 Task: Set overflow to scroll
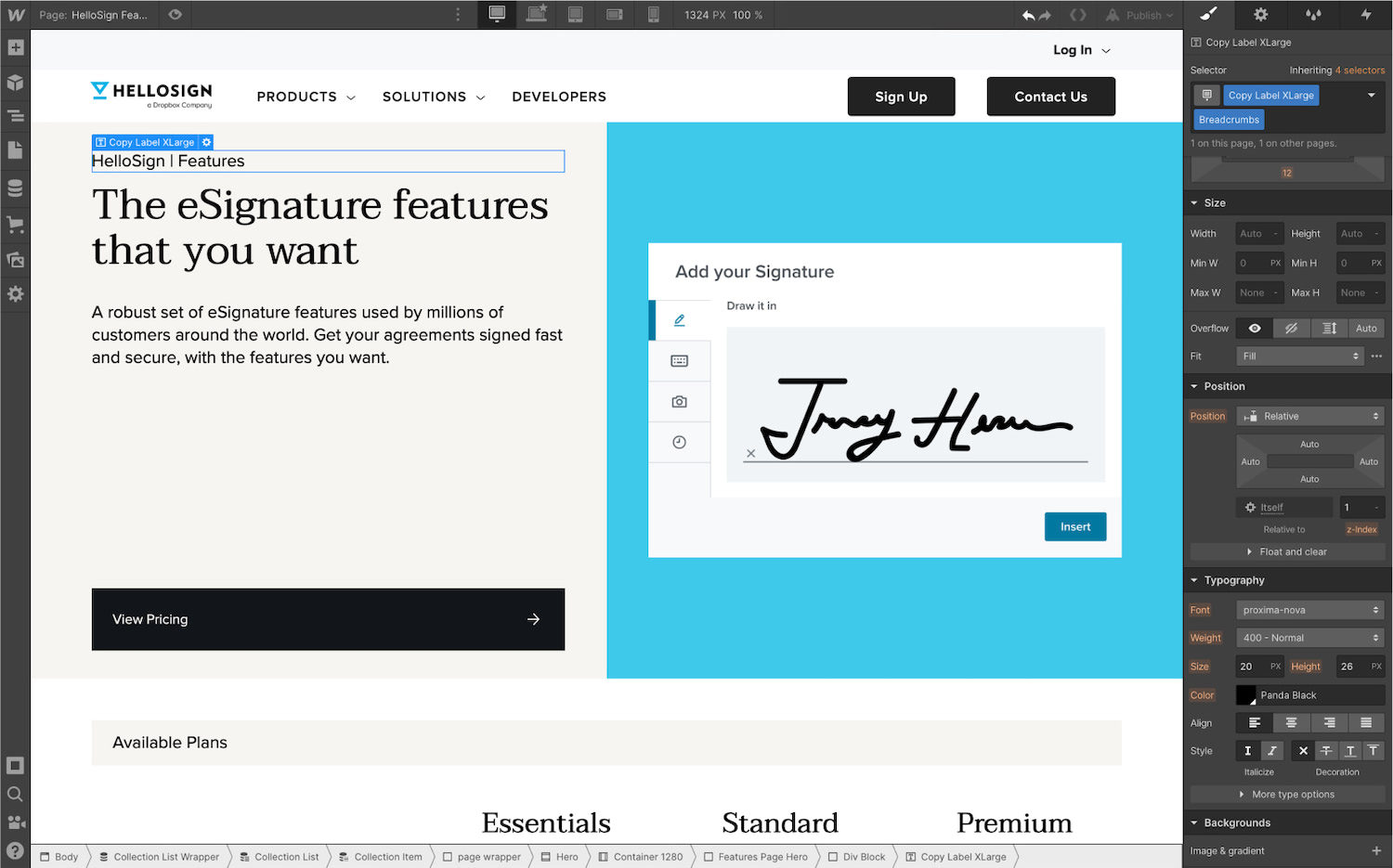(1329, 328)
